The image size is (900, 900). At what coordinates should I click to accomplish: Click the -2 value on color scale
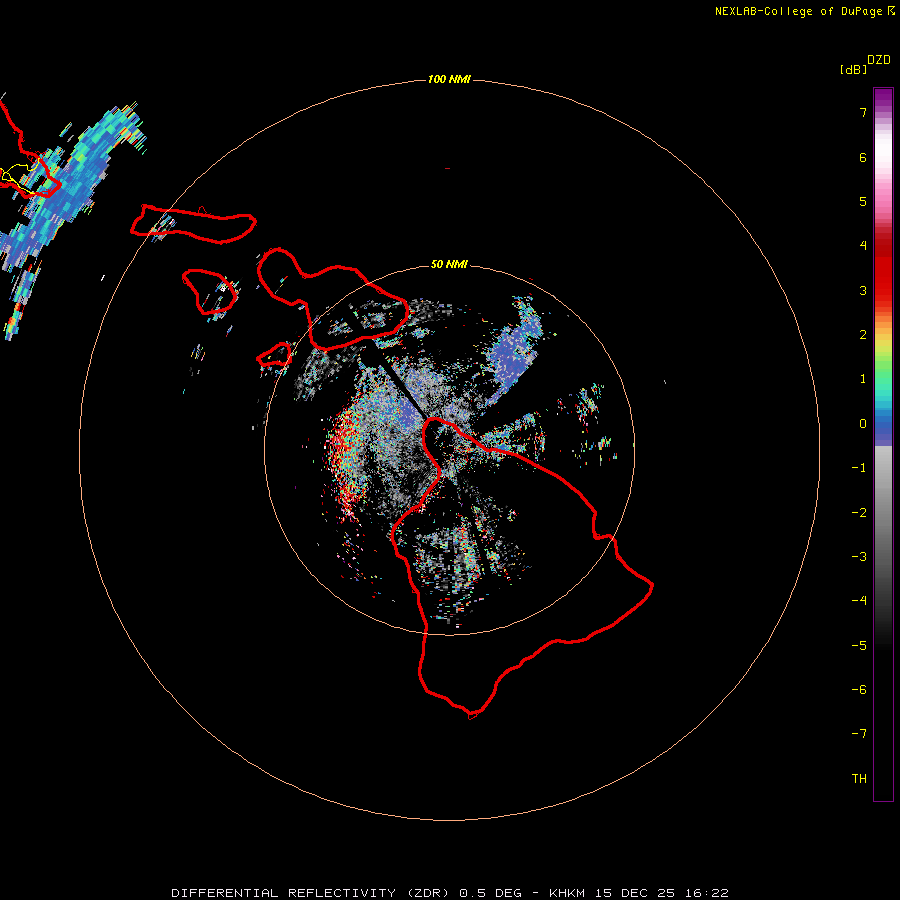coord(859,513)
